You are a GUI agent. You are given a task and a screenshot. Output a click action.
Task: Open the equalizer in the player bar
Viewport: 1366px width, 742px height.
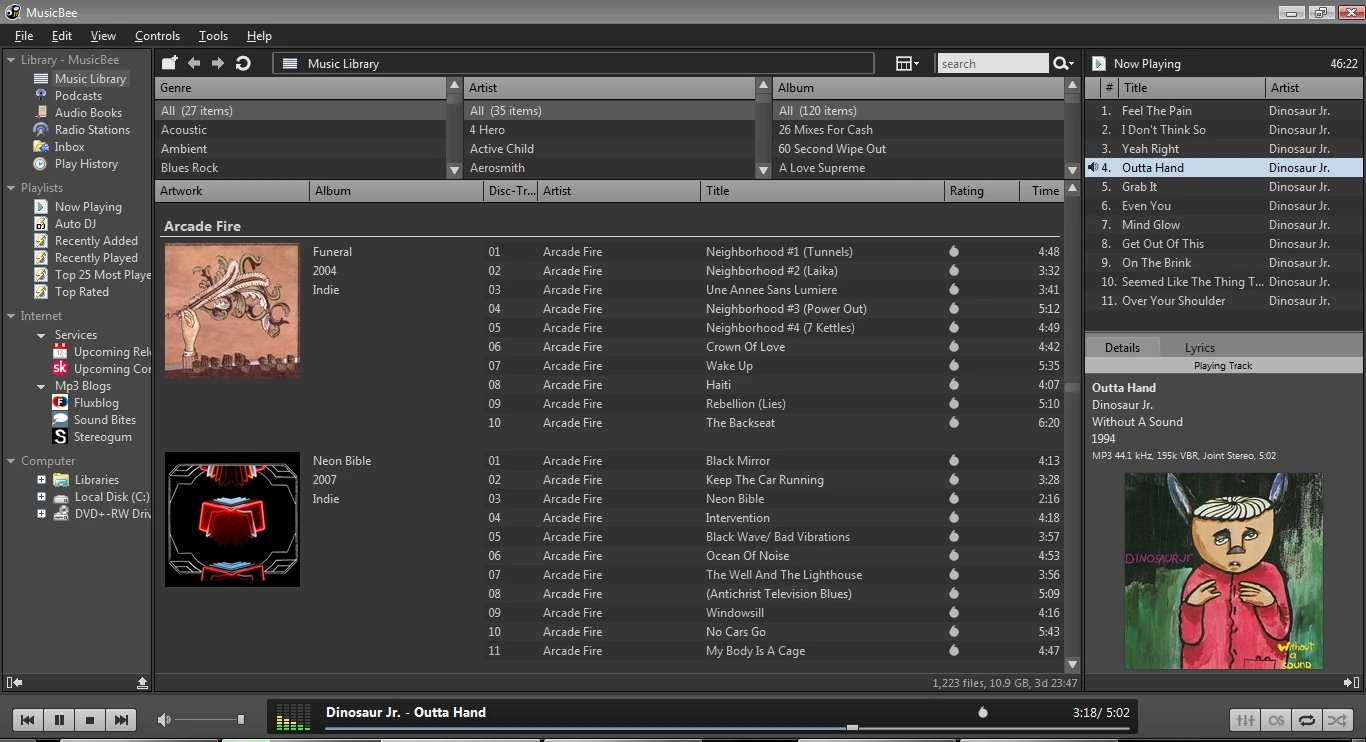pyautogui.click(x=1245, y=720)
